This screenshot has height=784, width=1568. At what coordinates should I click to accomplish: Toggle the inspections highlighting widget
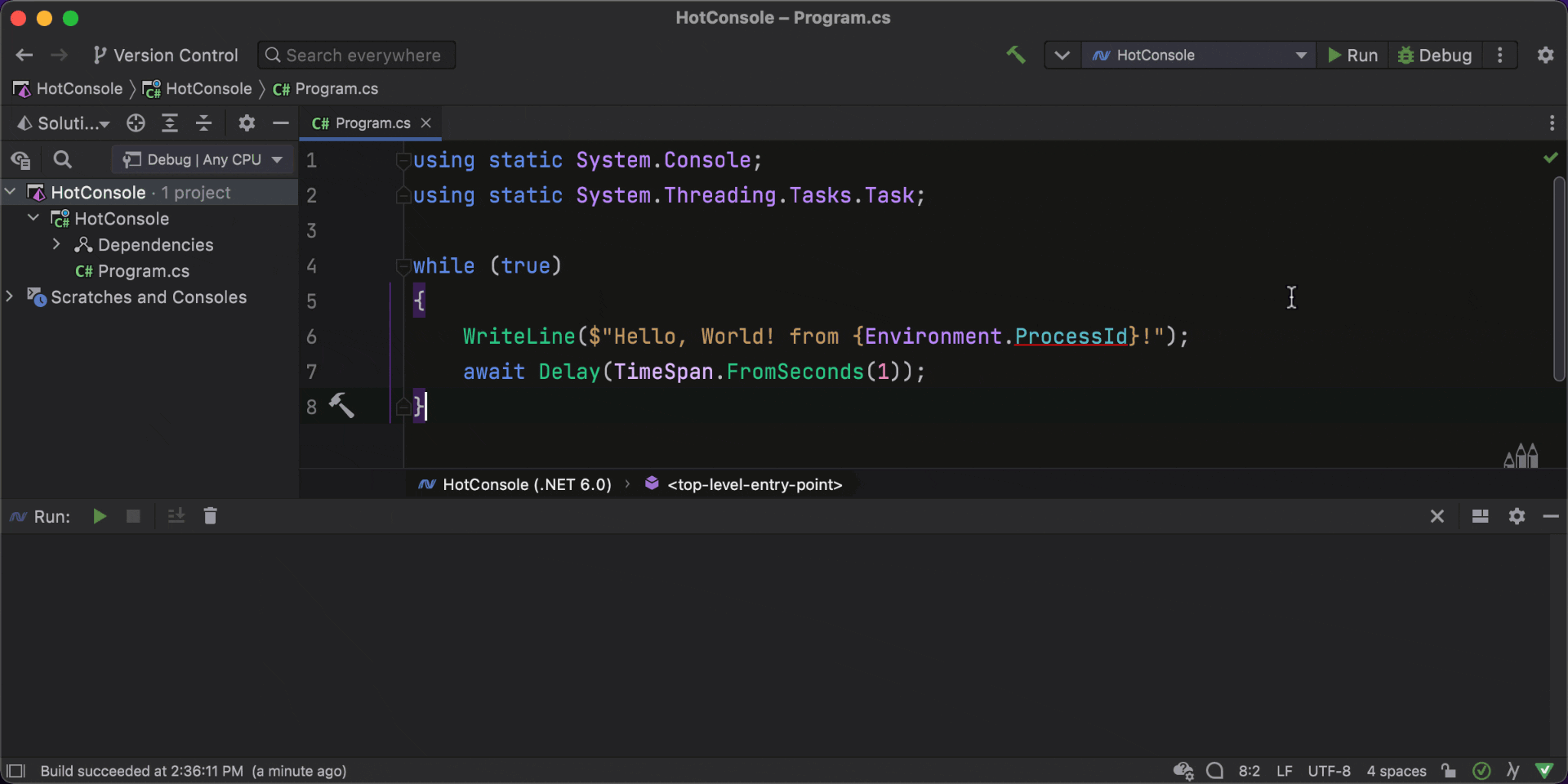pos(1481,771)
